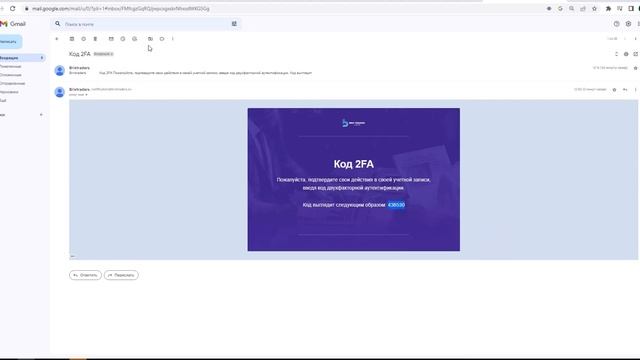The height and width of the screenshot is (360, 640).
Task: Click the Код 2FA subject title
Action: [80, 54]
